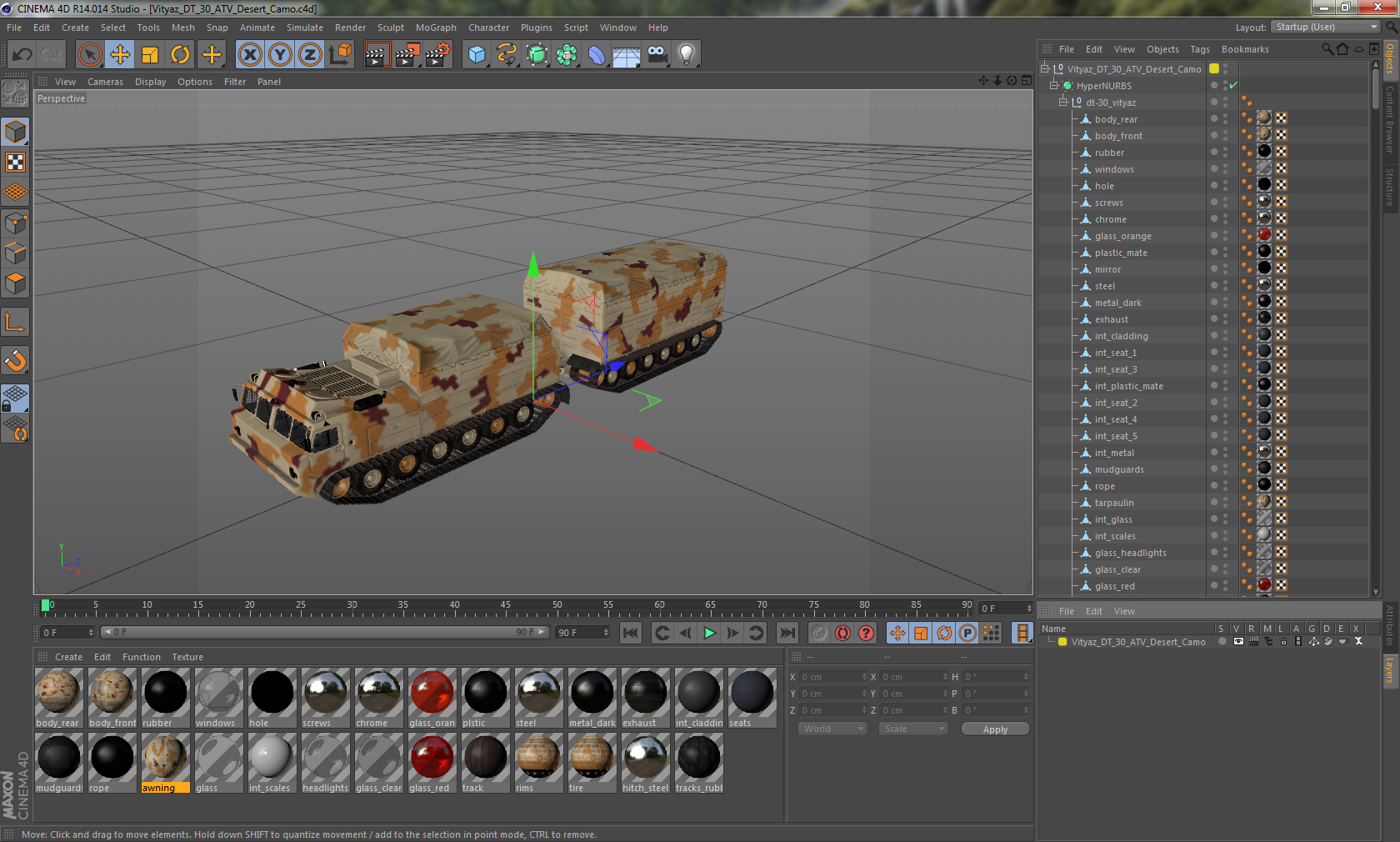Viewport: 1400px width, 842px height.
Task: Enable the Axis mode icon
Action: tap(16, 322)
